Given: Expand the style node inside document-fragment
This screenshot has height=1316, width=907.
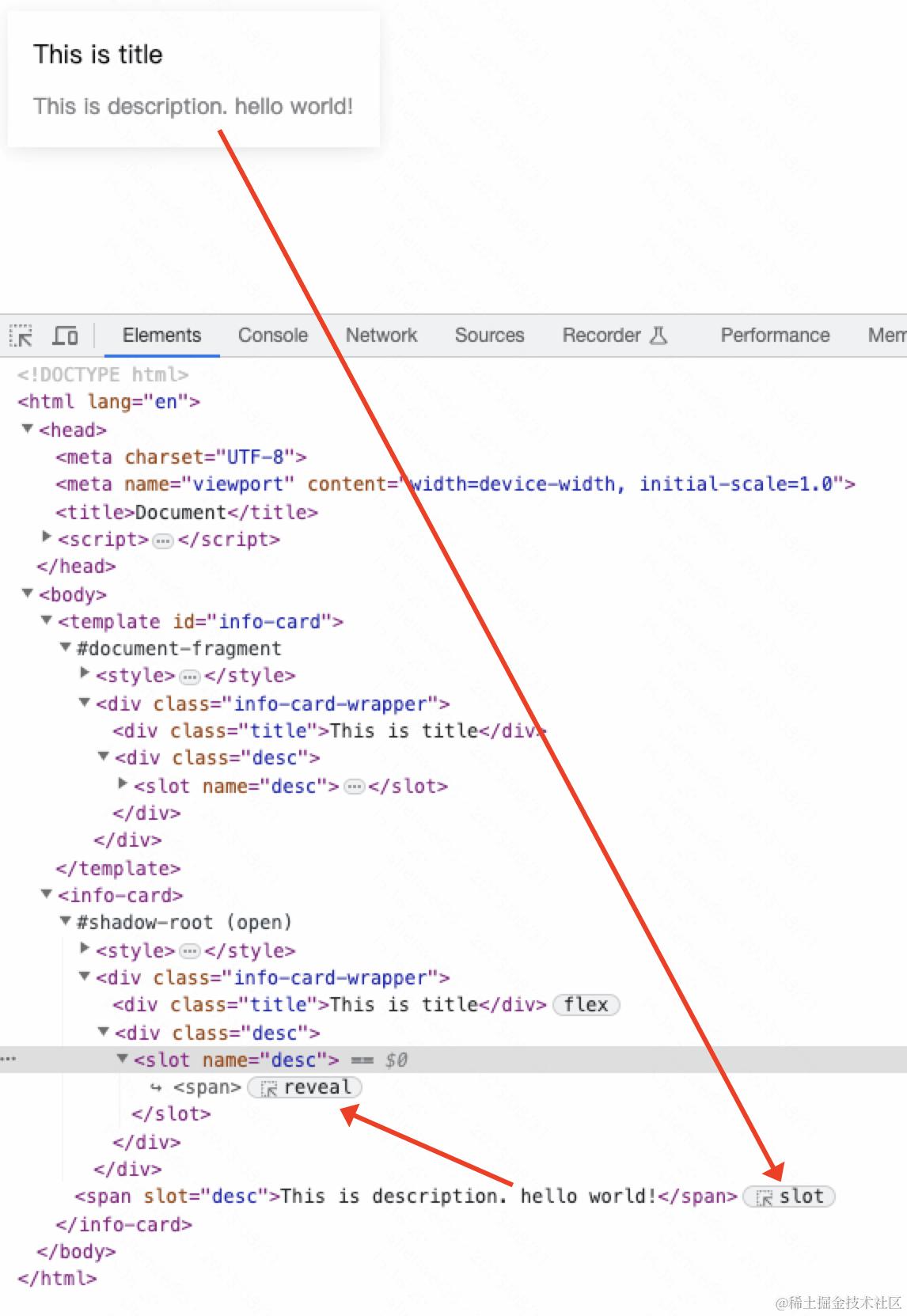Looking at the screenshot, I should (85, 673).
